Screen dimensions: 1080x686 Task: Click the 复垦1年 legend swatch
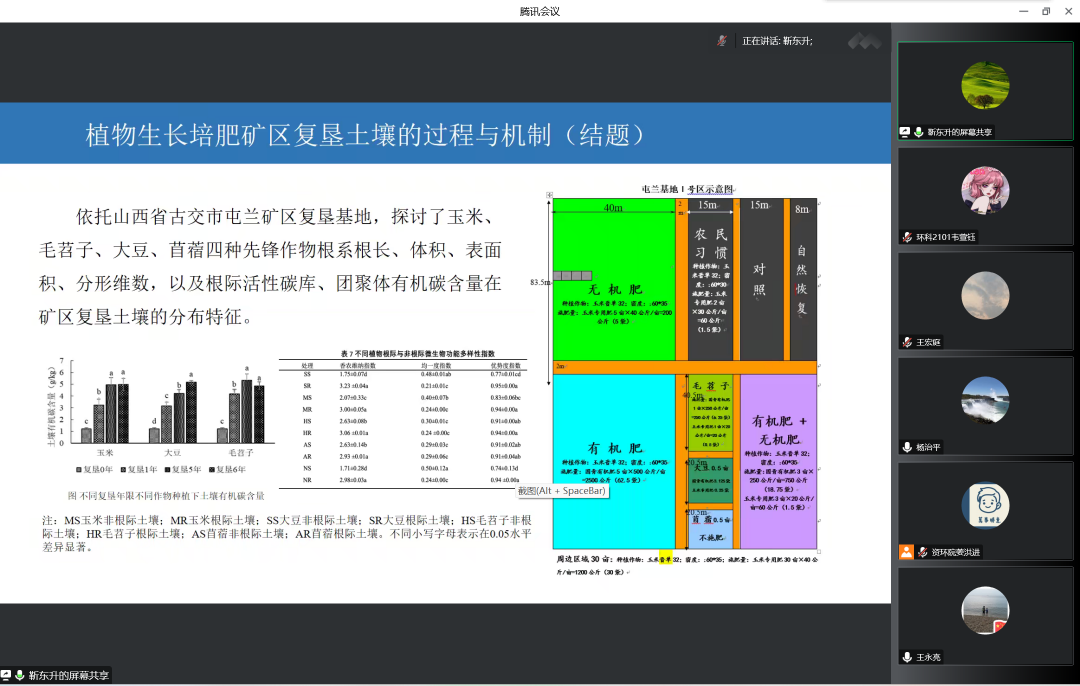123,470
